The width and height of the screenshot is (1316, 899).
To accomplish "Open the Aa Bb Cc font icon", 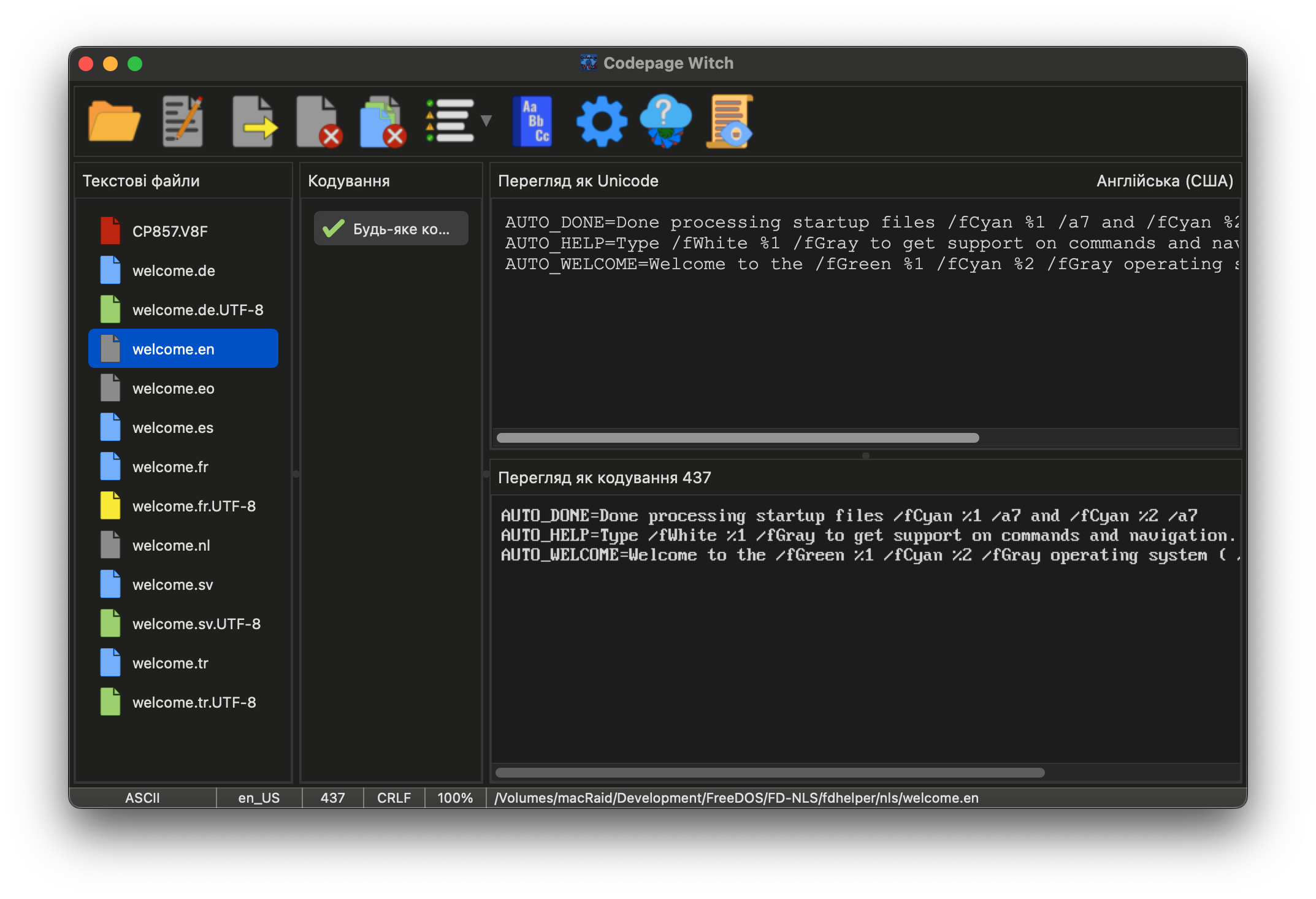I will (x=532, y=121).
